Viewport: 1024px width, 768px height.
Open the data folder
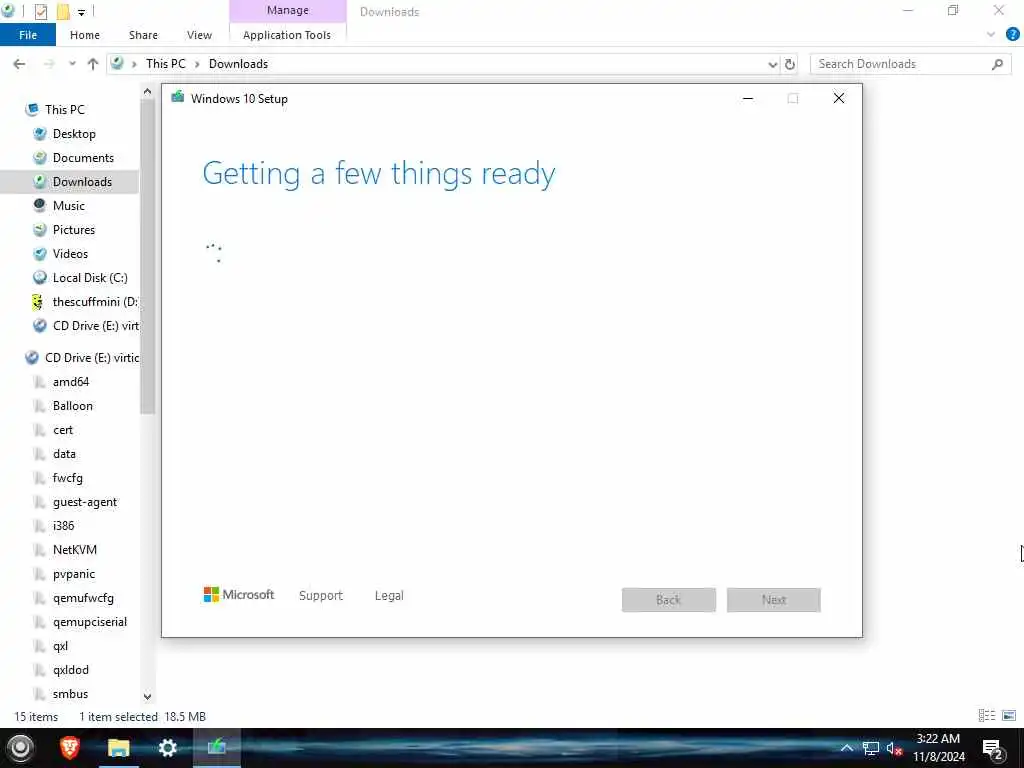(64, 454)
